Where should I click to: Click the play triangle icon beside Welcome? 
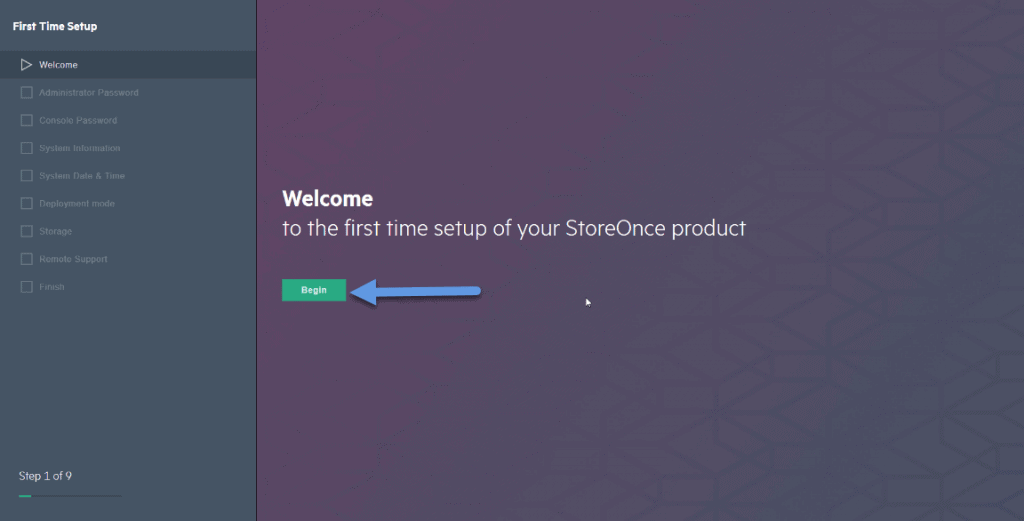26,65
